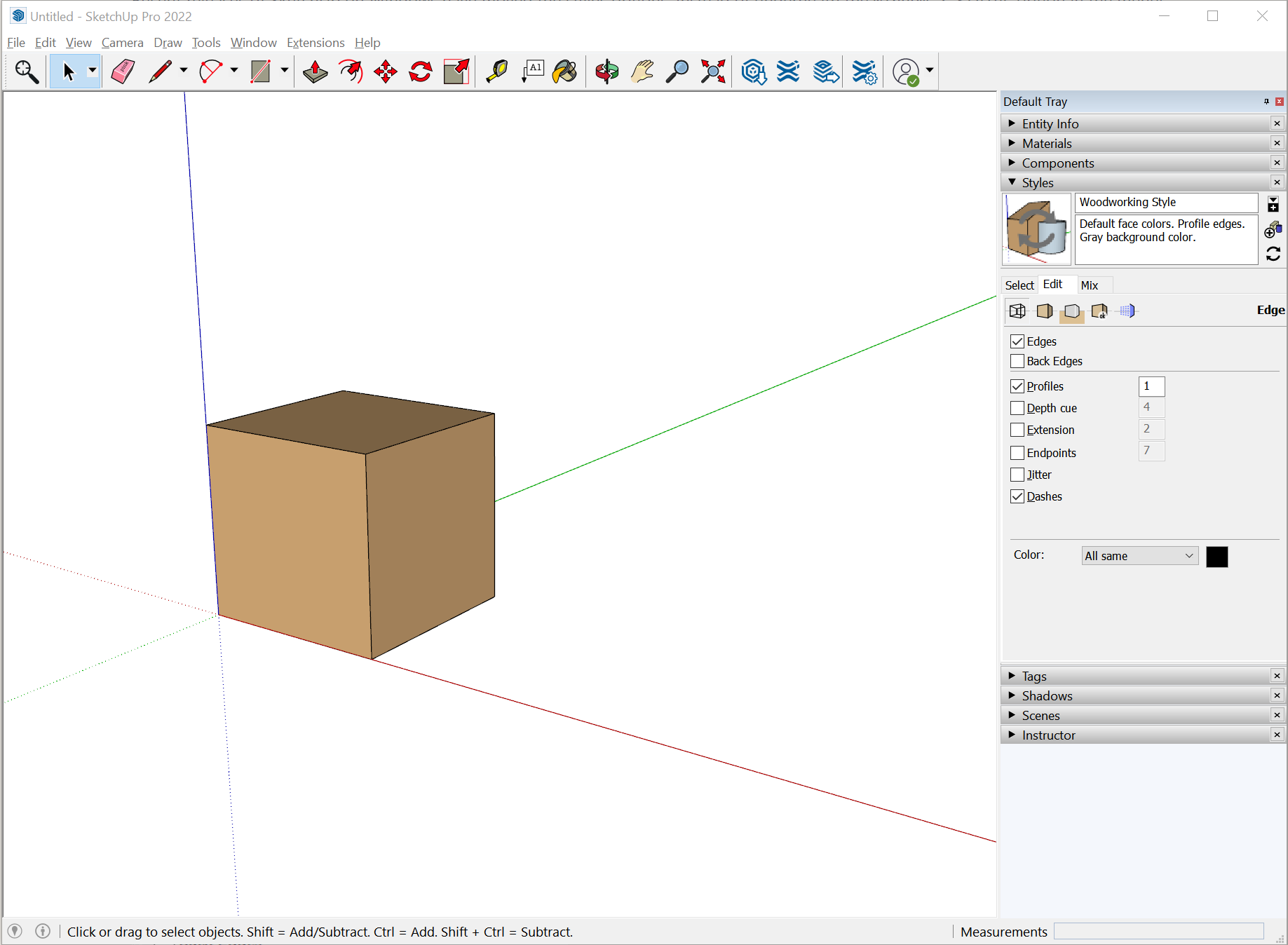Open the Camera menu

[122, 43]
